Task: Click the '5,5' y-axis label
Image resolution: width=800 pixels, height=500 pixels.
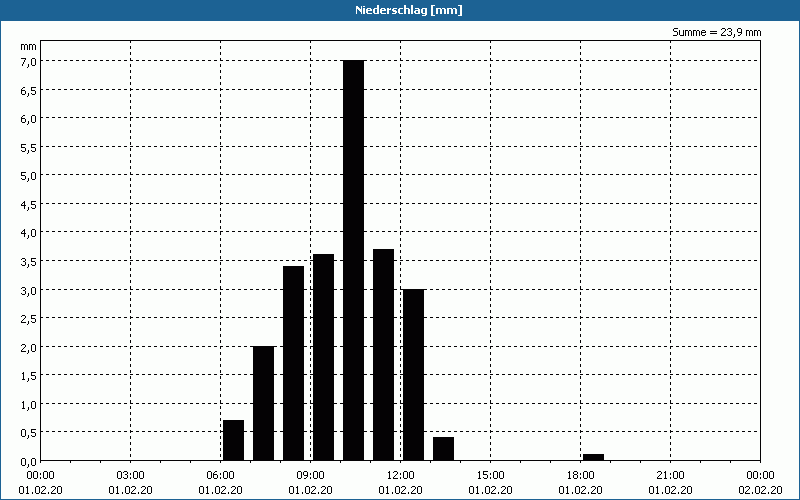Action: point(29,147)
